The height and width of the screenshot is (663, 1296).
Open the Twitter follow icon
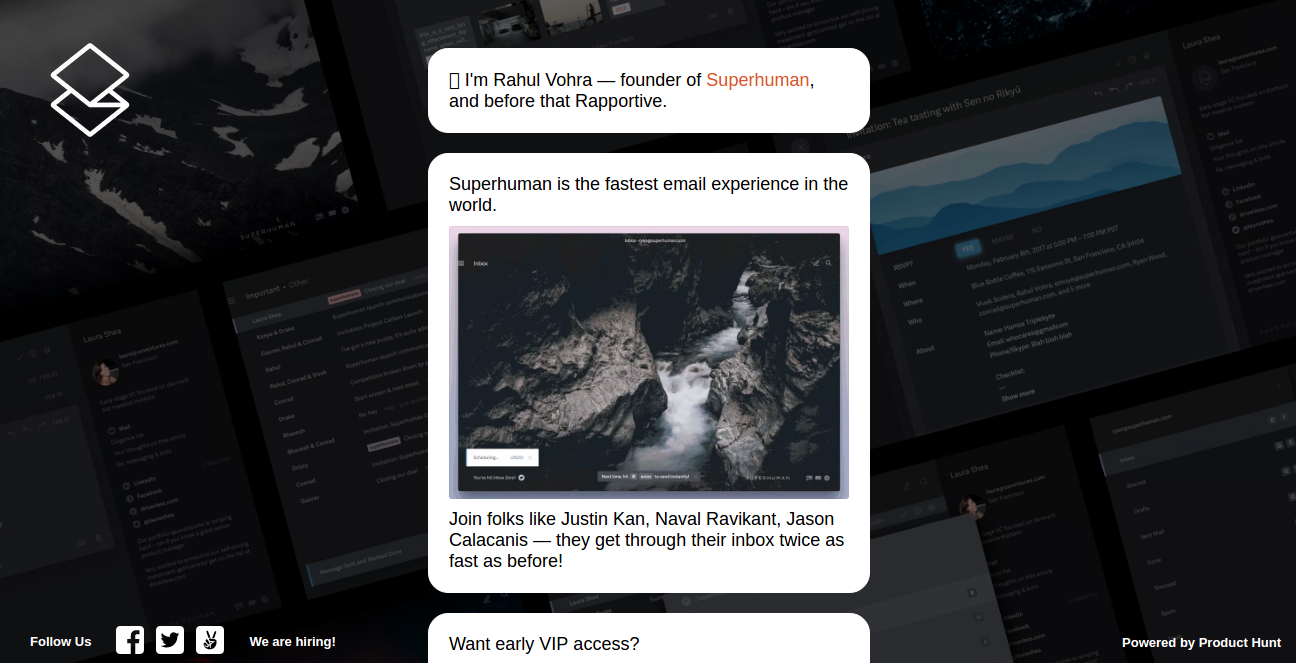tap(170, 640)
